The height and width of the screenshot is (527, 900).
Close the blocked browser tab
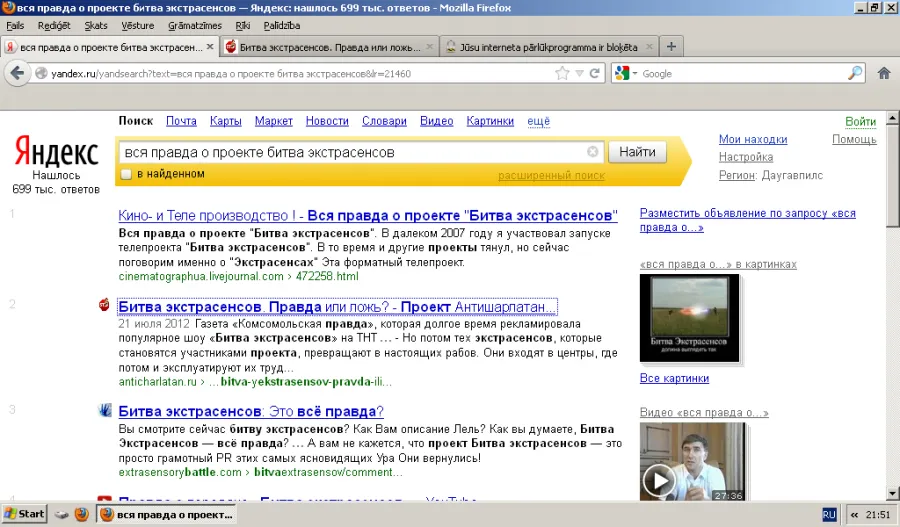(x=649, y=46)
